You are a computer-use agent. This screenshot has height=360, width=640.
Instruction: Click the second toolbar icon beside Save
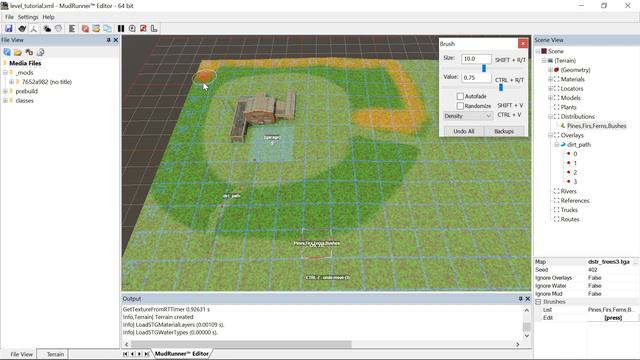[x=22, y=29]
